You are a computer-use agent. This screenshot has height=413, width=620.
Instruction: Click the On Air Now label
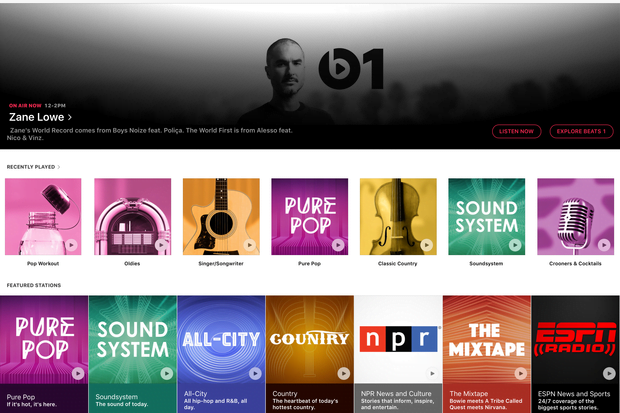(x=25, y=106)
